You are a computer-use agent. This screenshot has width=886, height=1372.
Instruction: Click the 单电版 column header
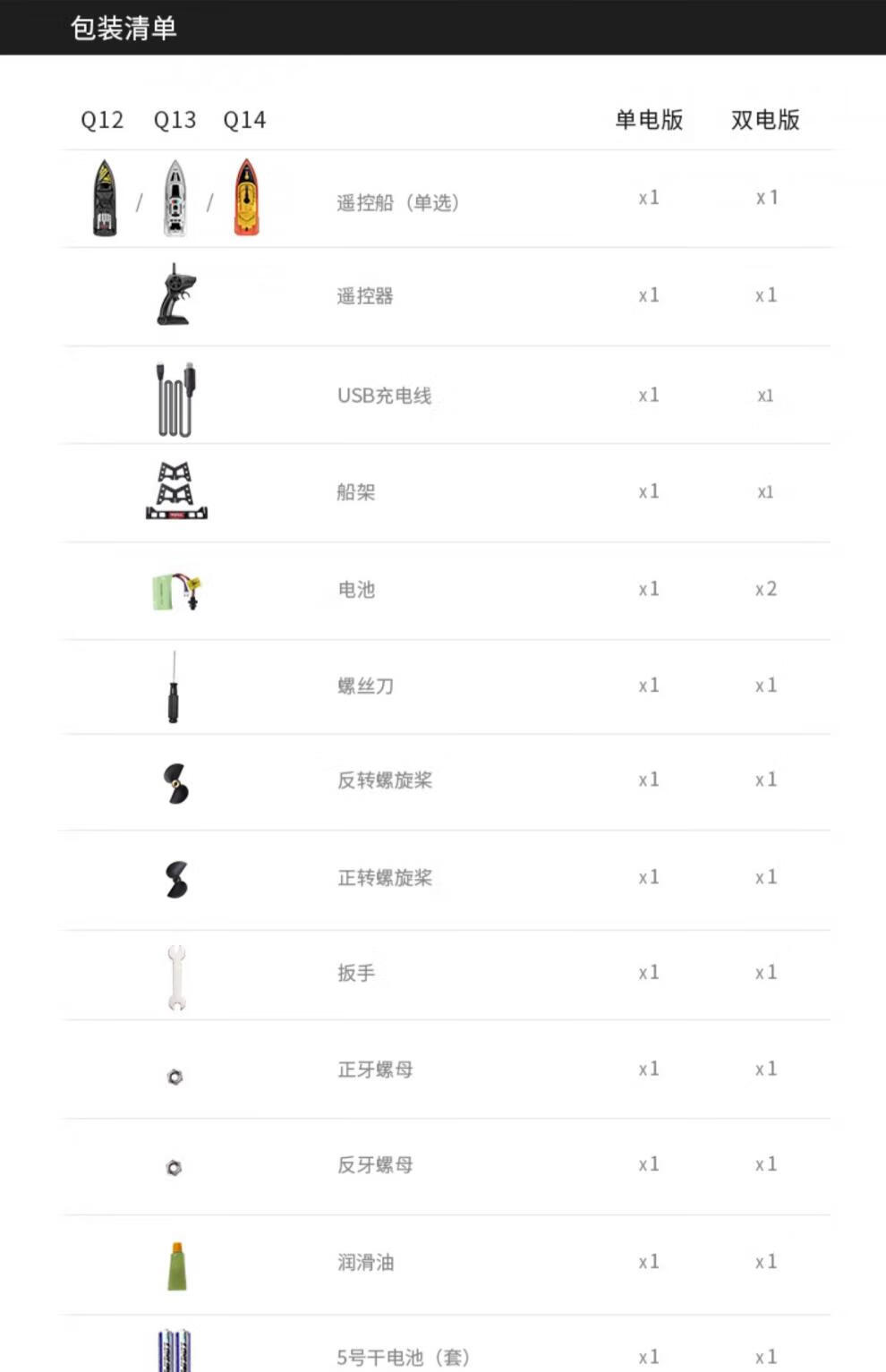point(649,120)
